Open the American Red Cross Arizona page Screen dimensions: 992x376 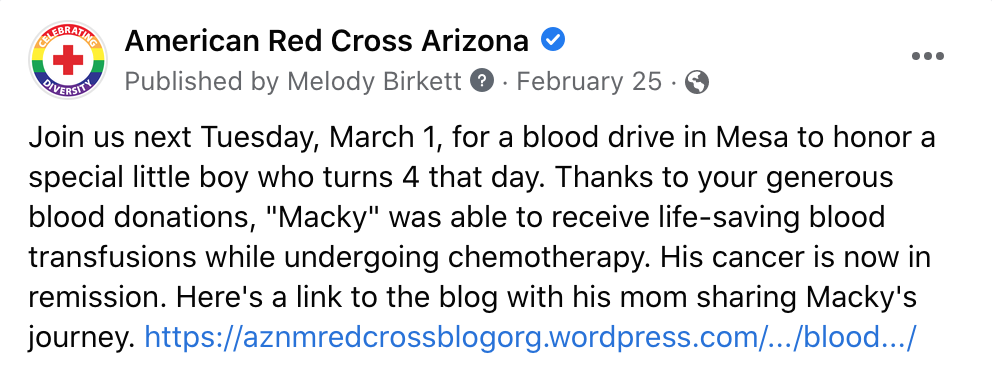click(x=326, y=42)
